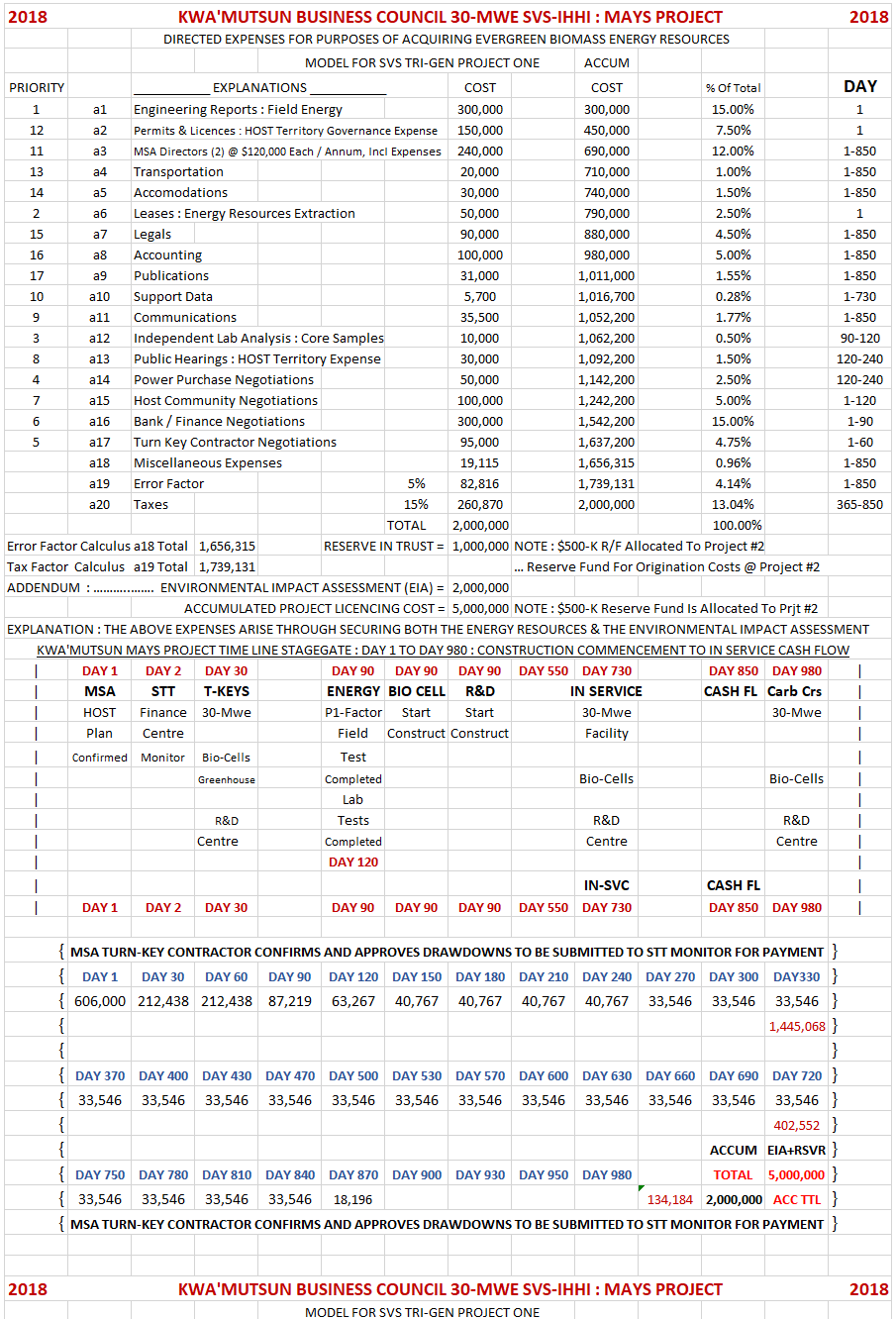This screenshot has height=1319, width=896.
Task: Select the Confirmed cell under MSA
Action: pyautogui.click(x=100, y=758)
